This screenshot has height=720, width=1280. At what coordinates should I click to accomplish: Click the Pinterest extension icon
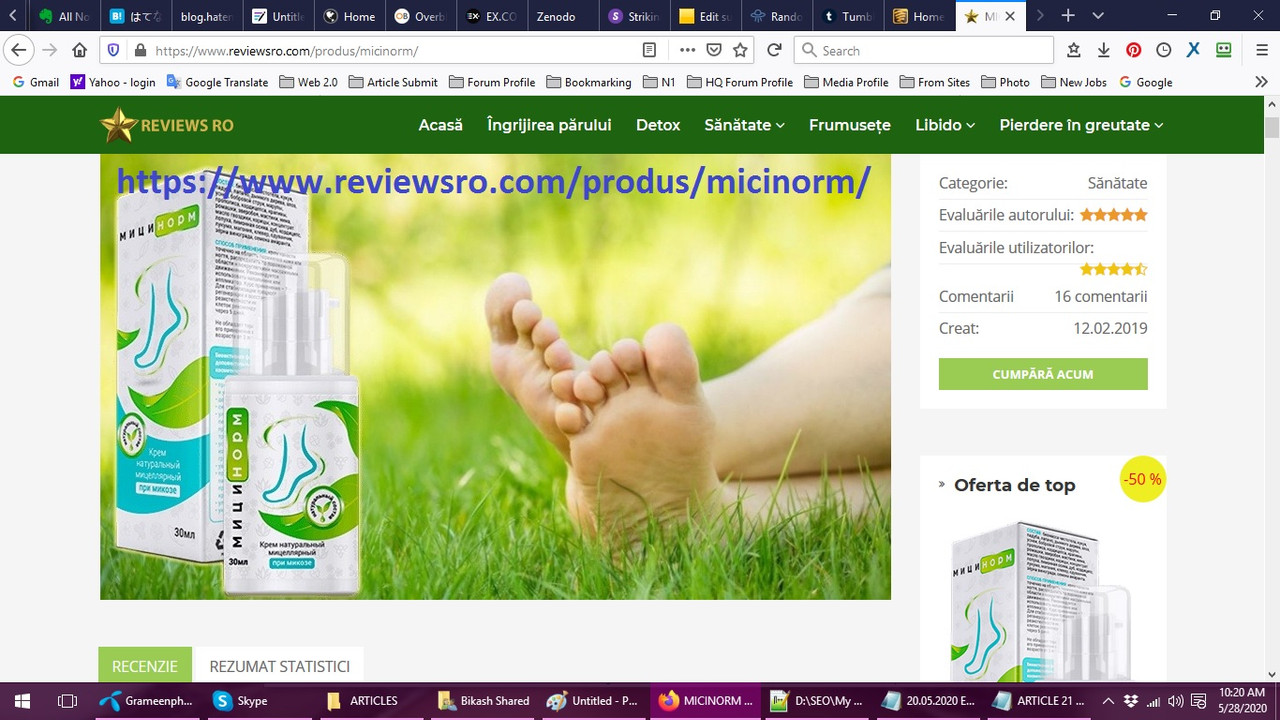click(1134, 50)
